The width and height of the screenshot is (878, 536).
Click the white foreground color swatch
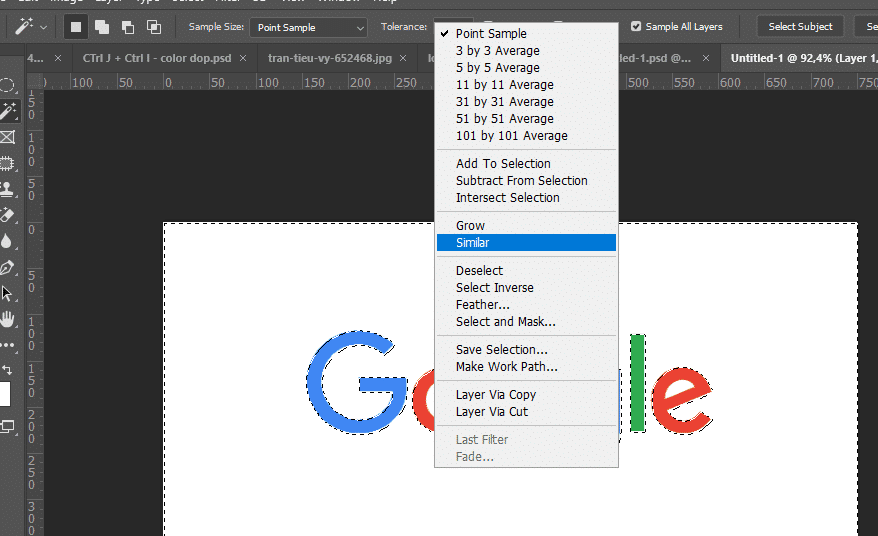3,394
